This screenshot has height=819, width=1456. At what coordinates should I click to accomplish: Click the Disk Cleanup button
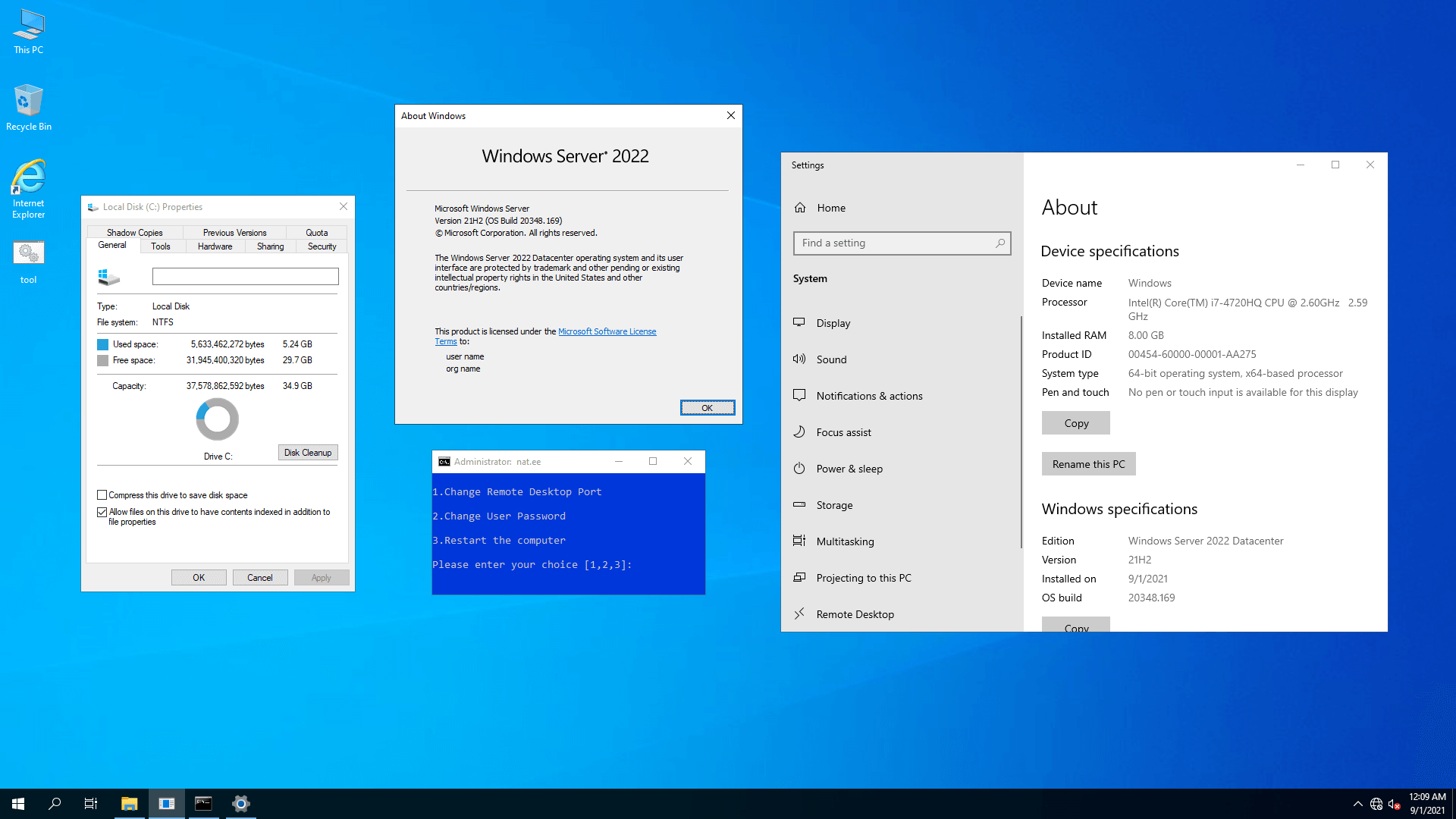tap(307, 453)
